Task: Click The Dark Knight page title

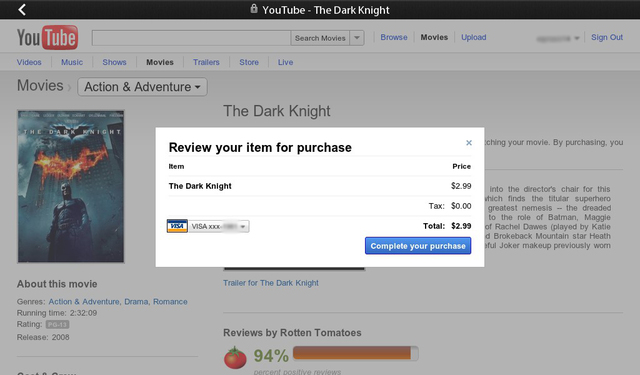Action: coord(277,111)
